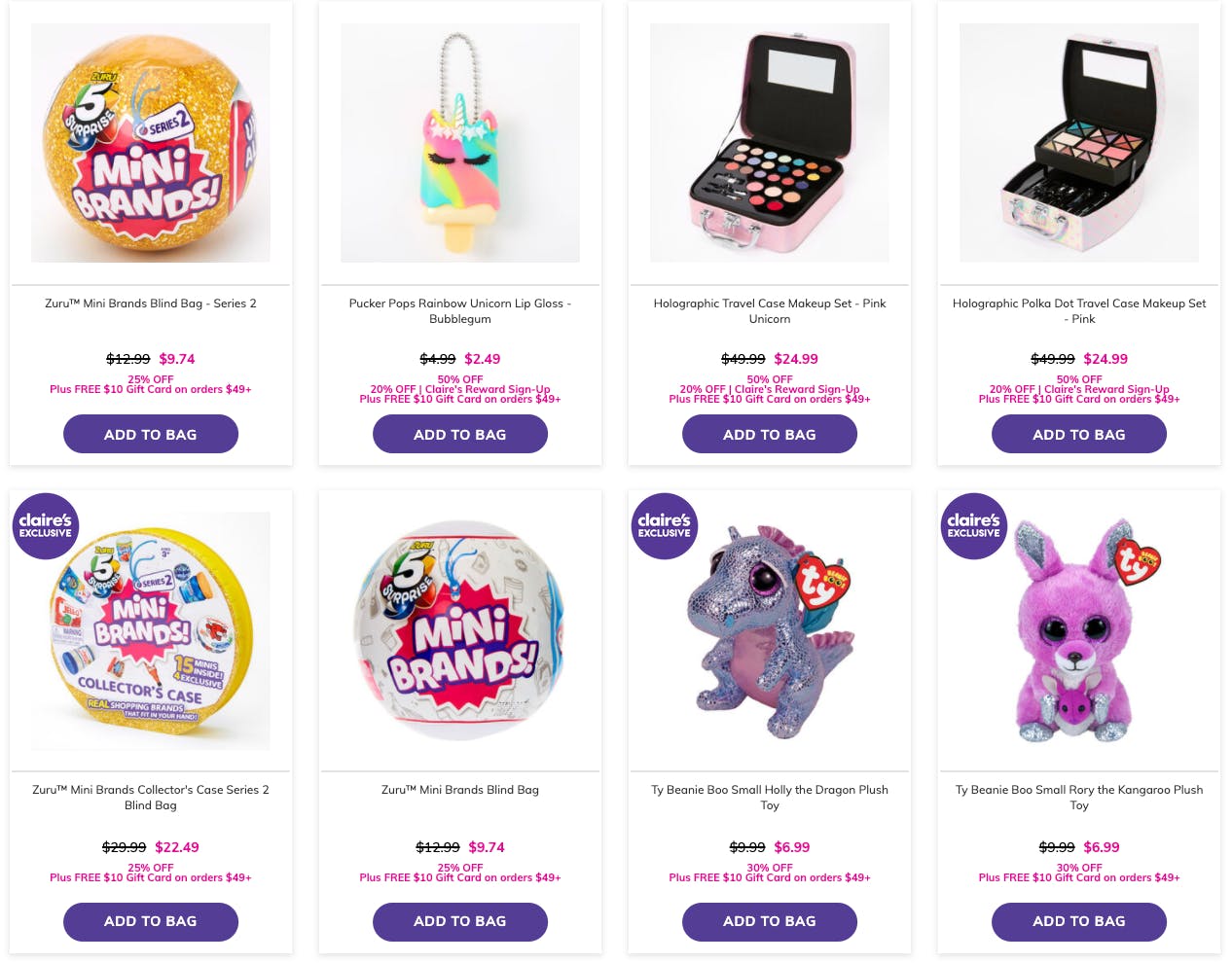Image resolution: width=1232 pixels, height=963 pixels.
Task: Add Rory the Kangaroo plush to bag
Action: [1079, 922]
